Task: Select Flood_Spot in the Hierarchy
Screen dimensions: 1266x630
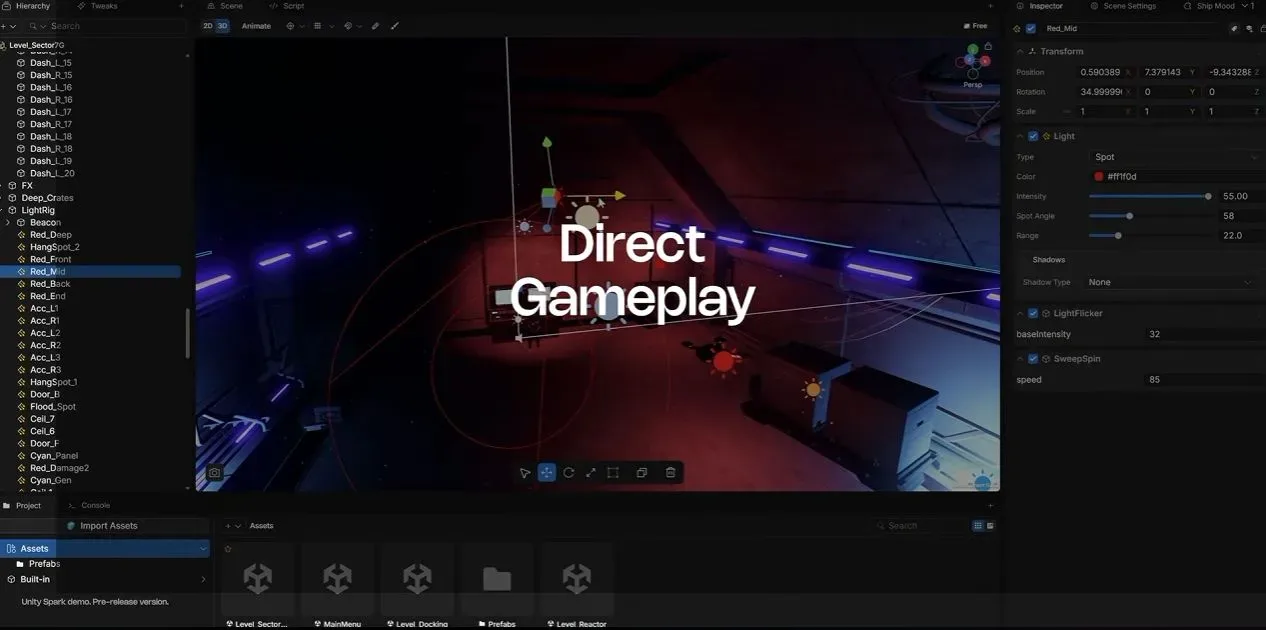Action: [52, 407]
